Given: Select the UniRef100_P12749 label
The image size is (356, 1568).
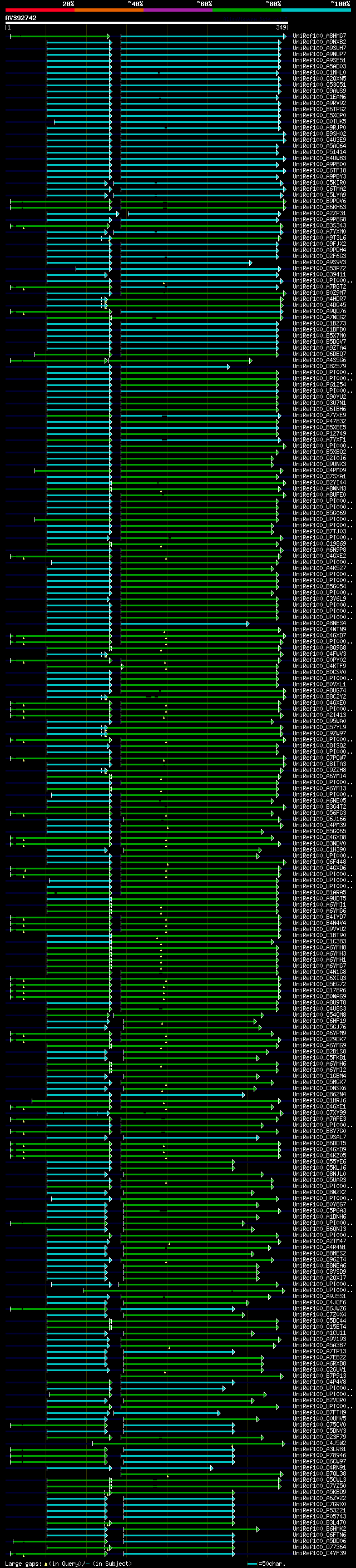Looking at the screenshot, I should (319, 433).
